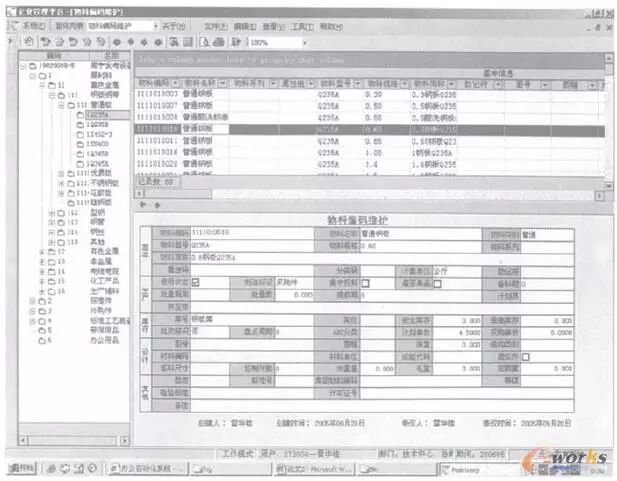The image size is (617, 481).
Task: Click the down arrow of the table's vertical scrollbar
Action: click(609, 185)
